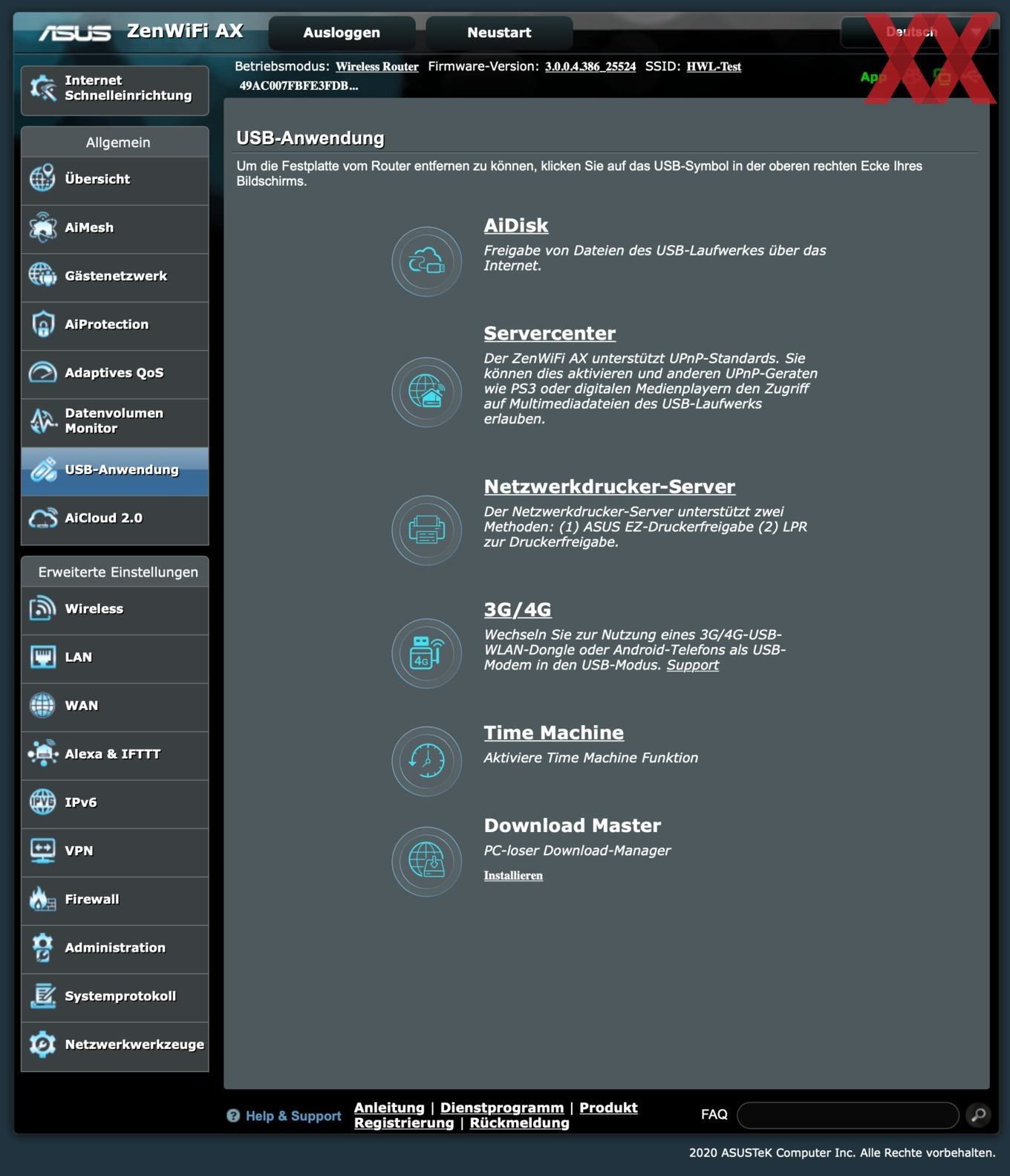This screenshot has height=1176, width=1010.
Task: Open the Dienstprogramm footer link
Action: [502, 1108]
